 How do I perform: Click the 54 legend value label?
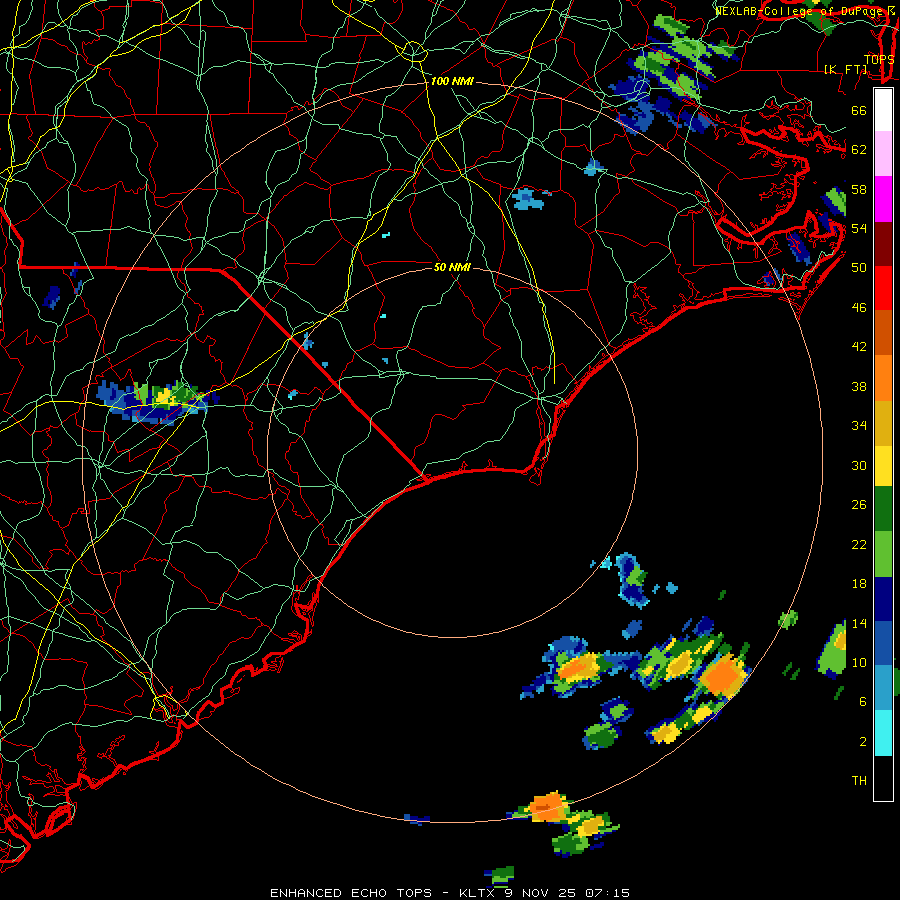(x=859, y=228)
